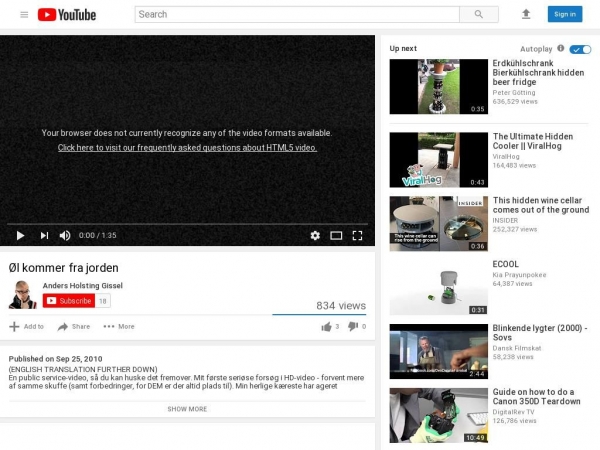Open HTML5 video FAQ link
Viewport: 600px width, 450px height.
coord(187,148)
